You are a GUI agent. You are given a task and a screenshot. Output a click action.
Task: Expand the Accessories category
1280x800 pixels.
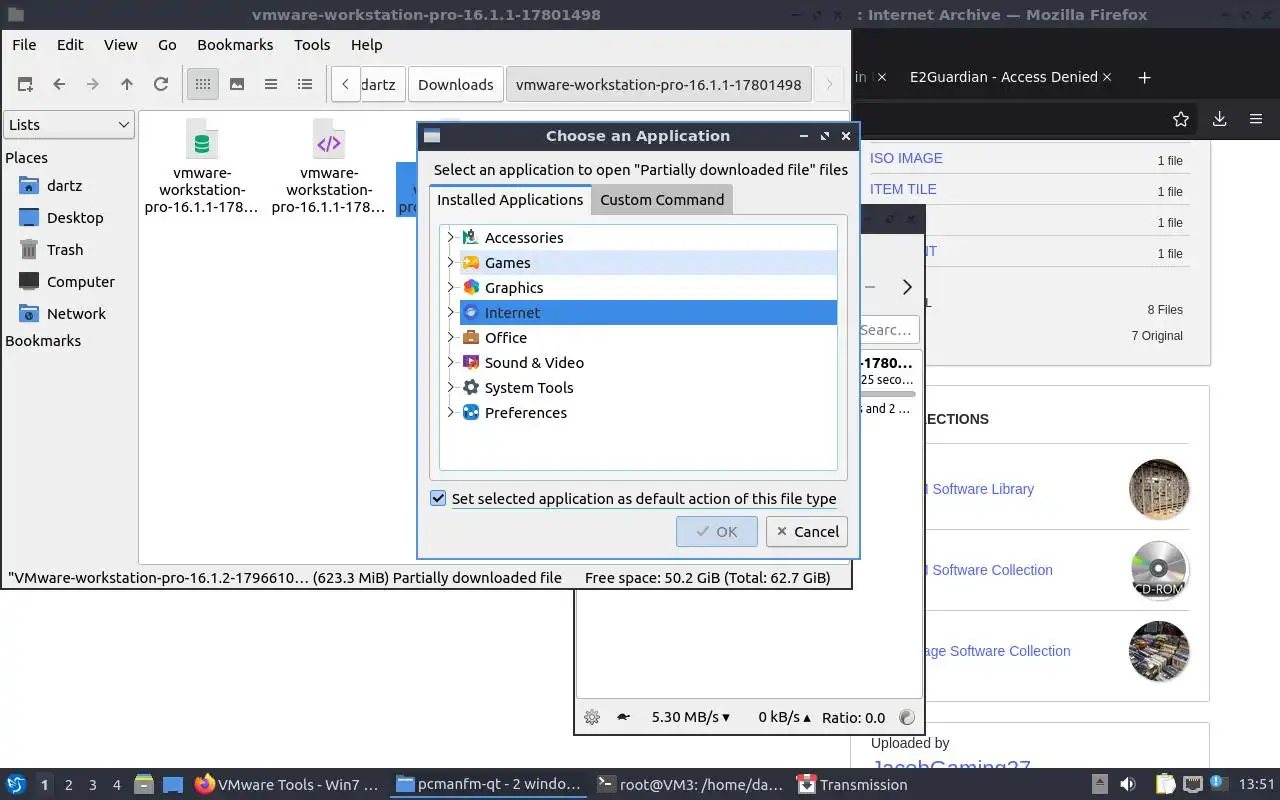coord(451,237)
